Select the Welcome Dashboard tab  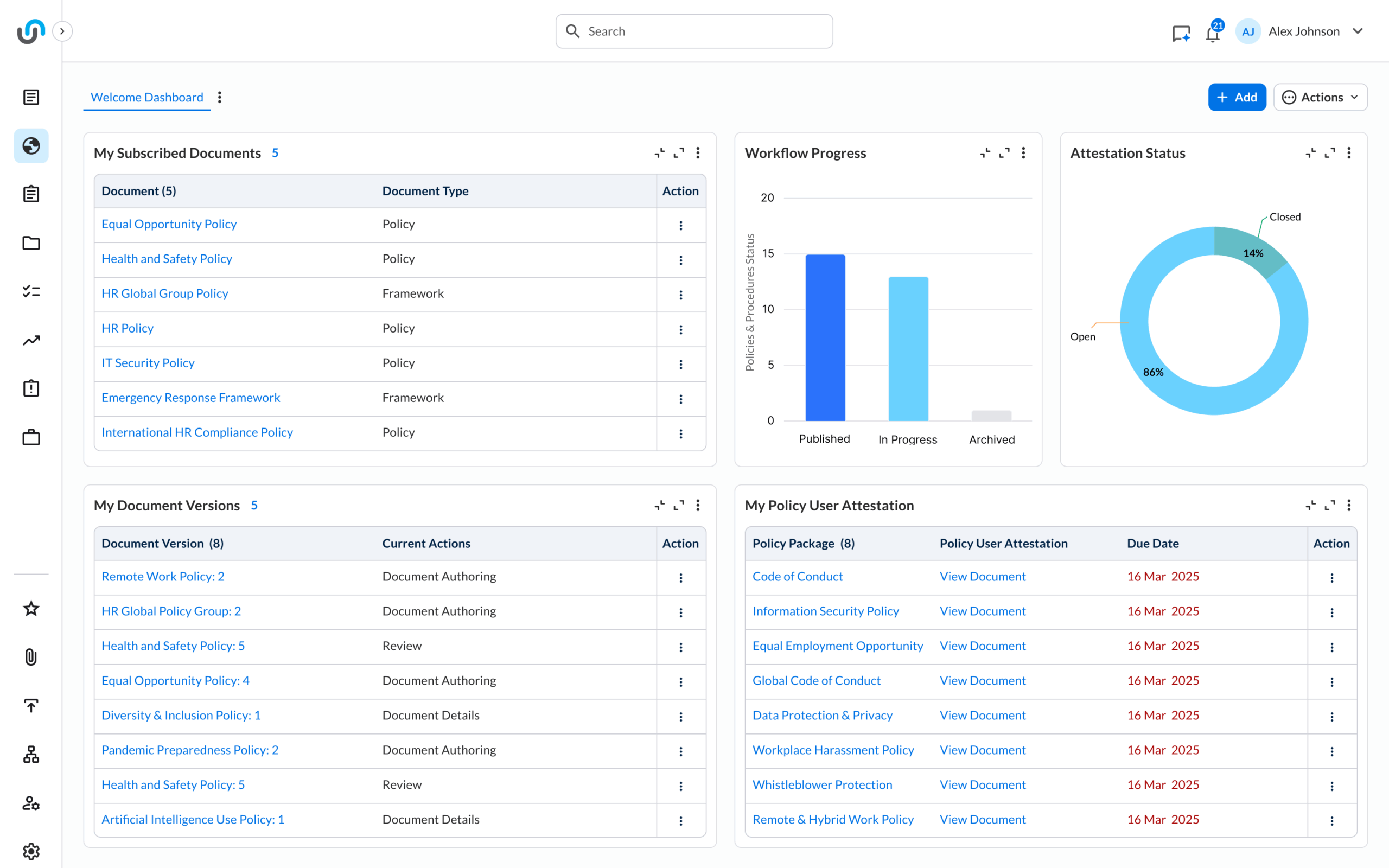pyautogui.click(x=147, y=97)
